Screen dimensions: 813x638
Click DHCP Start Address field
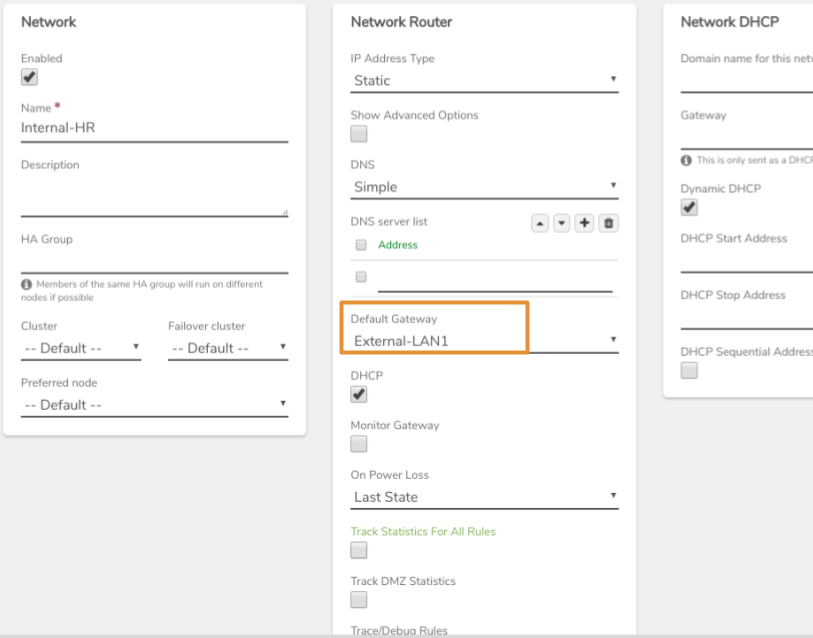tap(747, 261)
